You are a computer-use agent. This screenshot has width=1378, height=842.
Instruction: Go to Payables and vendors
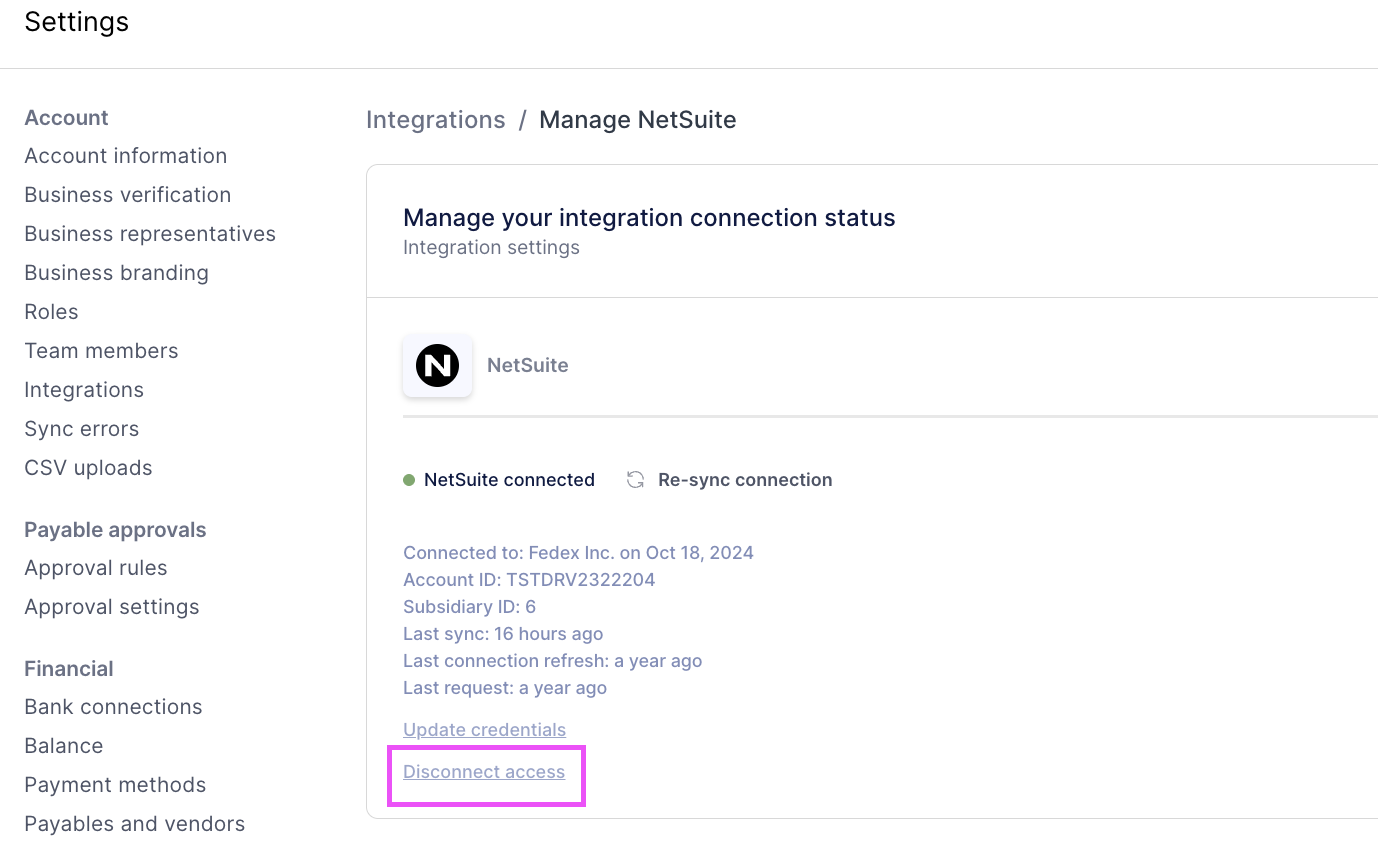click(x=135, y=824)
